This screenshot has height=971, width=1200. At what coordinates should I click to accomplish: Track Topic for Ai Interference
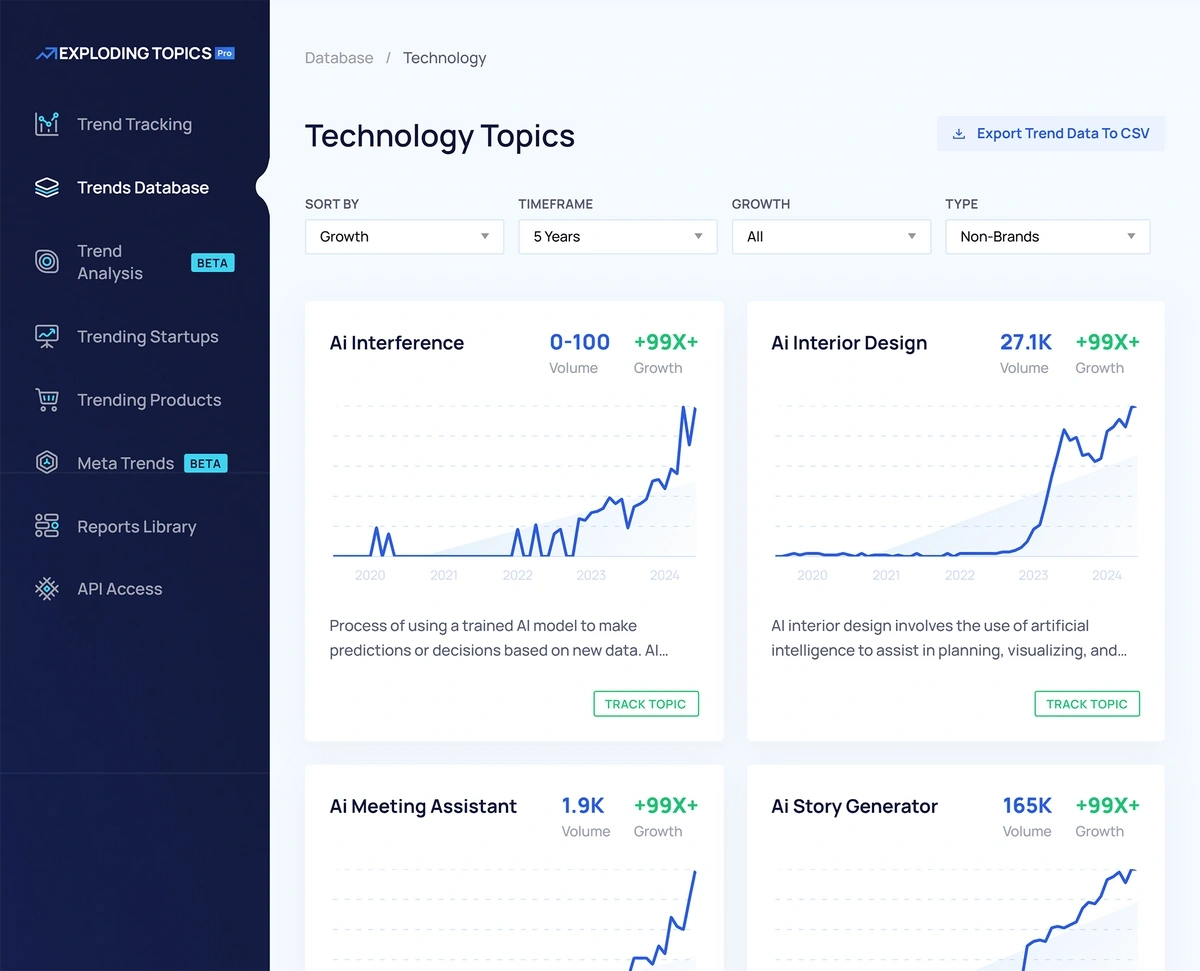[x=646, y=704]
